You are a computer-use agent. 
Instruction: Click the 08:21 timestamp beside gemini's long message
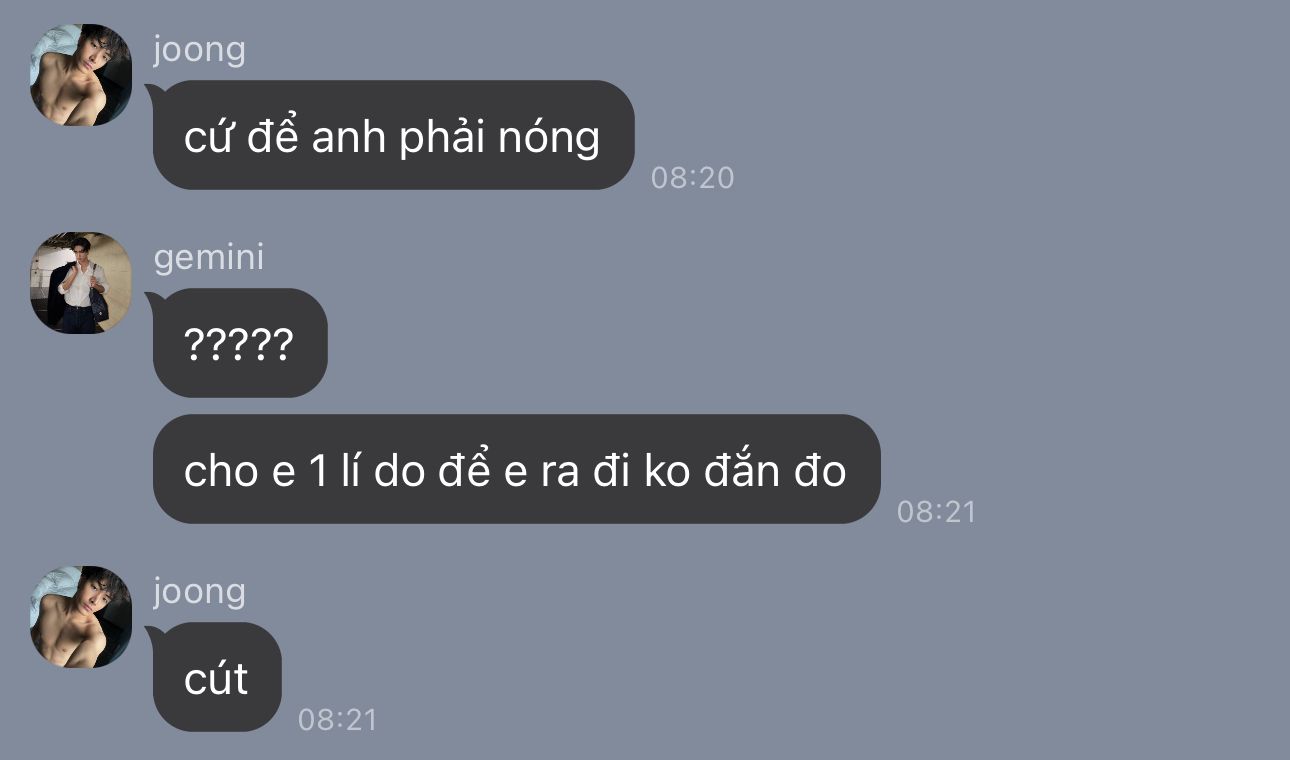[x=936, y=512]
